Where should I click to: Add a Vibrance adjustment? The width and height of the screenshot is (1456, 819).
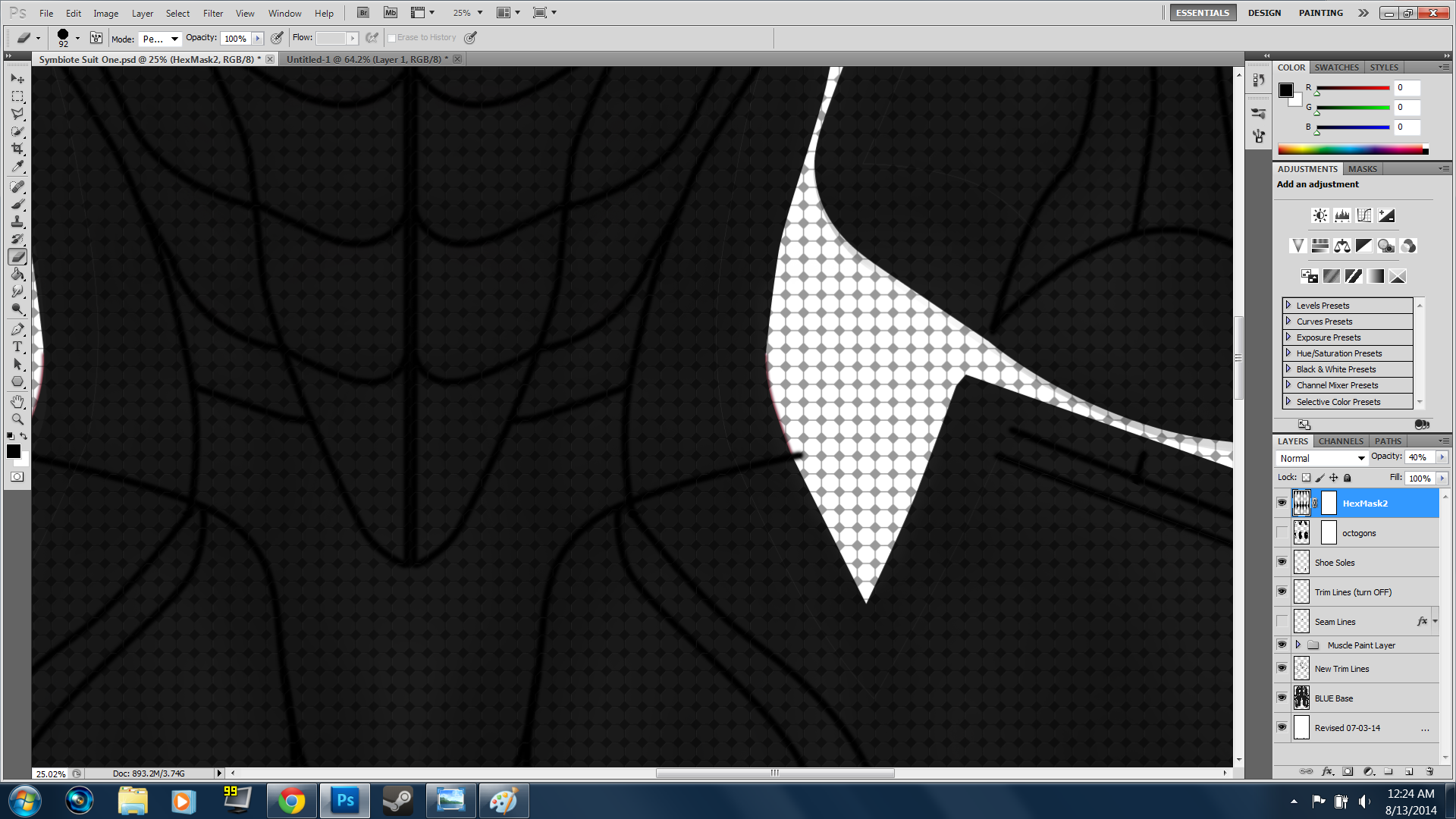[1298, 246]
